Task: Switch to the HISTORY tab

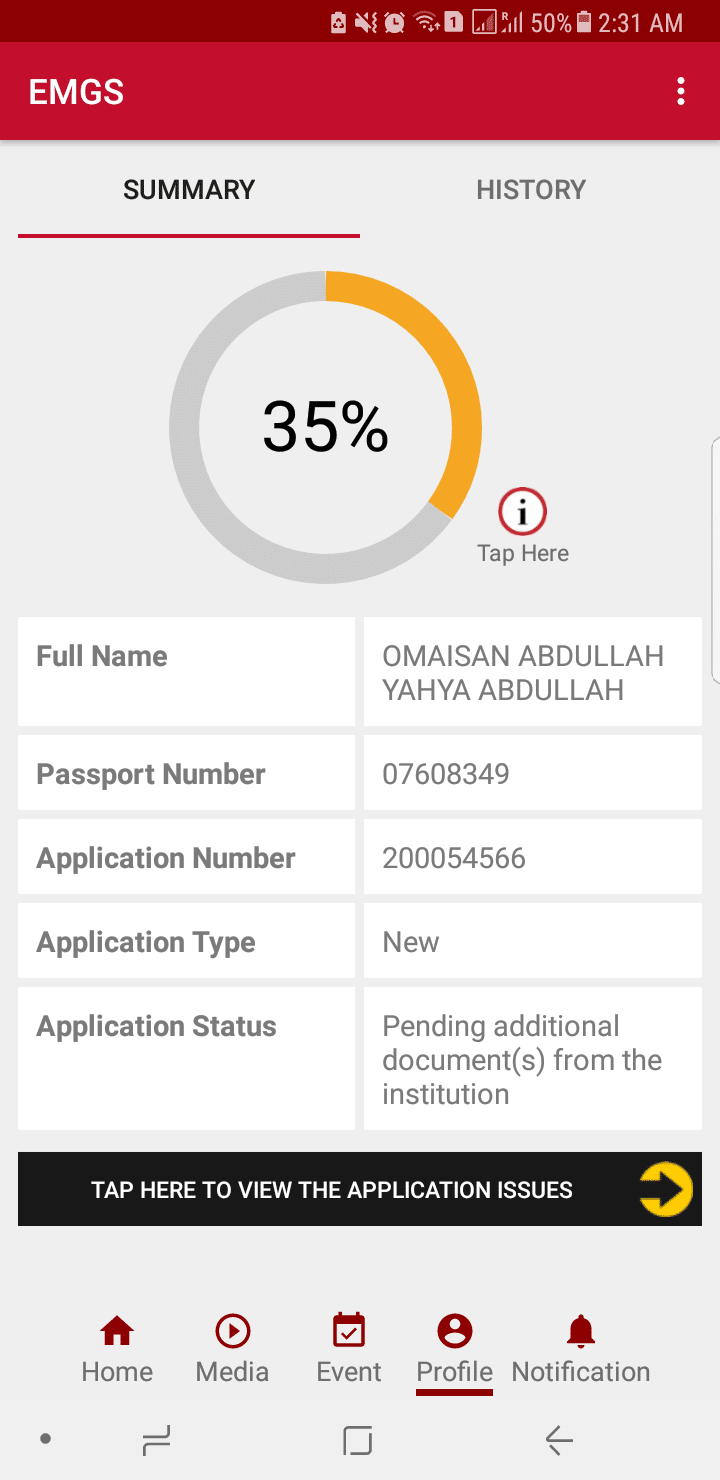Action: (531, 190)
